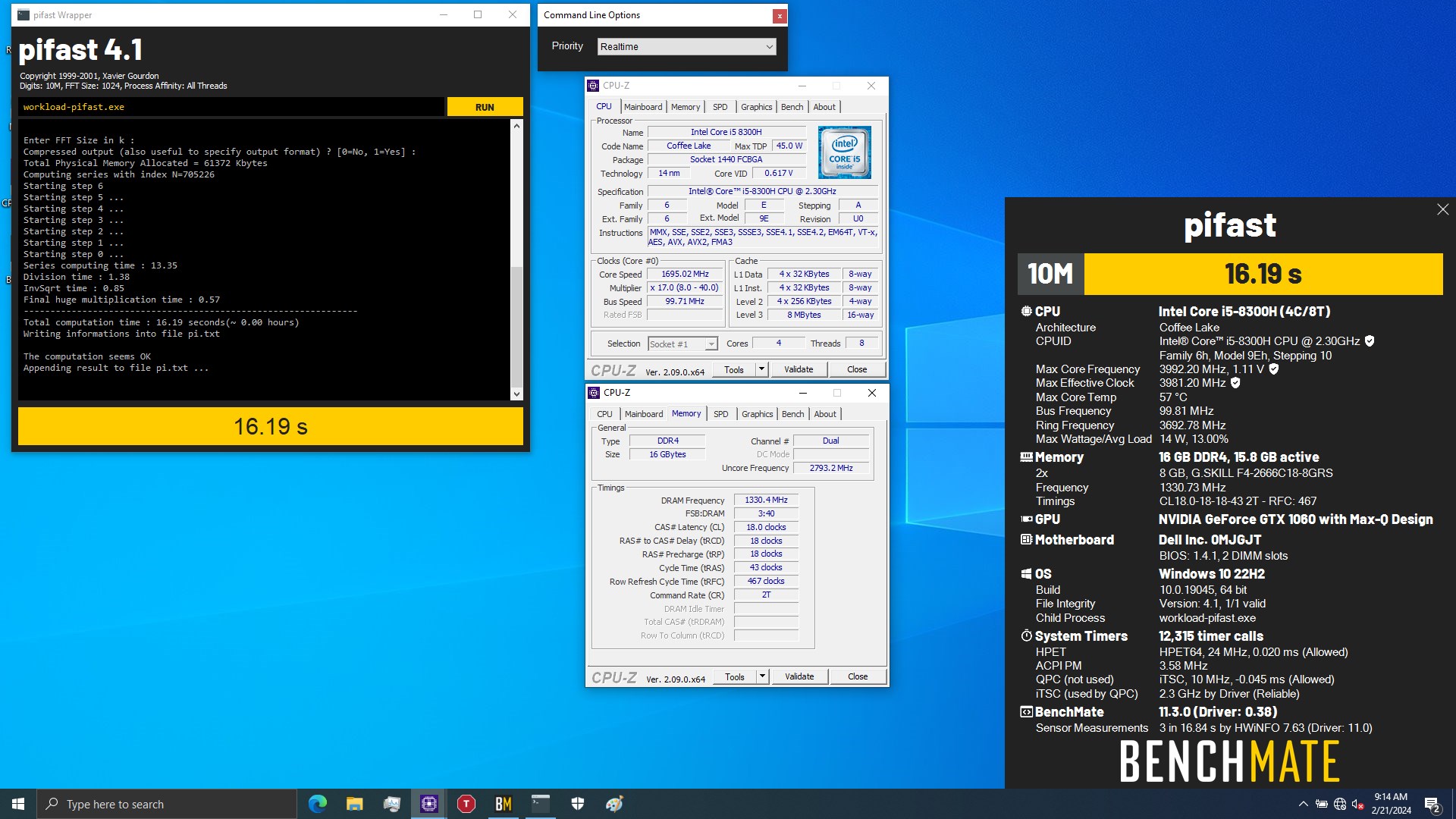Image resolution: width=1456 pixels, height=819 pixels.
Task: Open computer monitor taskbar icon
Action: tap(392, 804)
